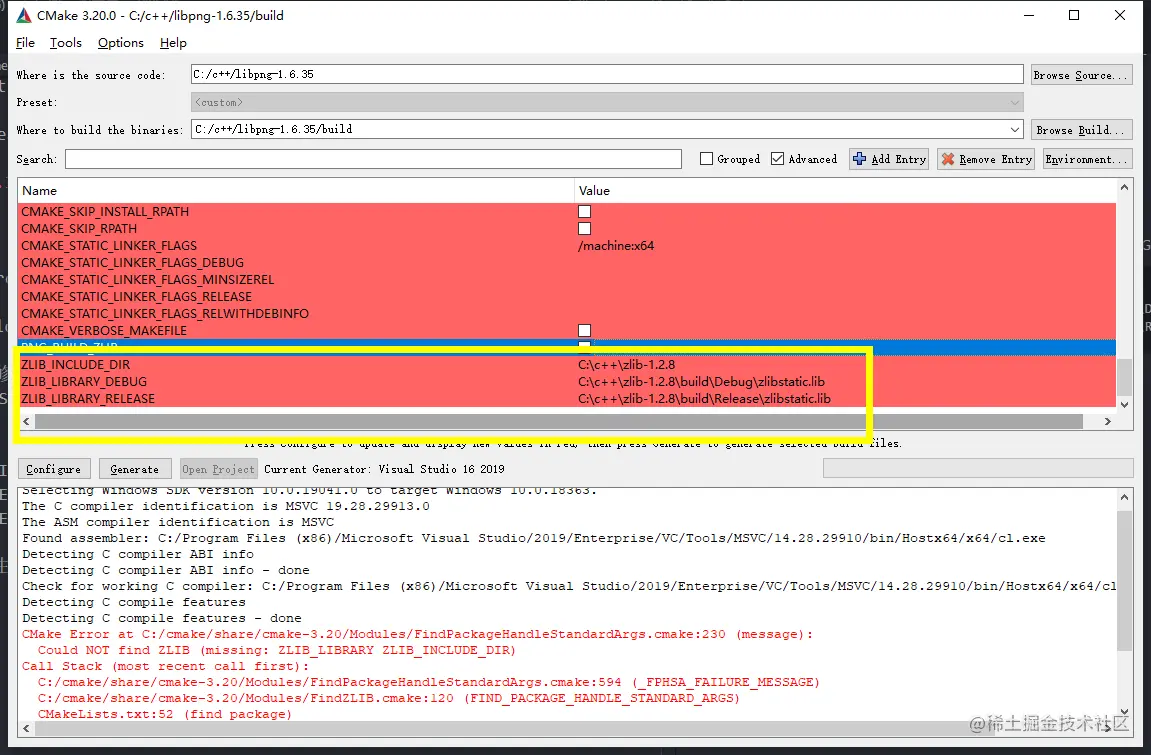Click the cache list scroll left arrow
Screen dimensions: 1151x755
point(26,421)
